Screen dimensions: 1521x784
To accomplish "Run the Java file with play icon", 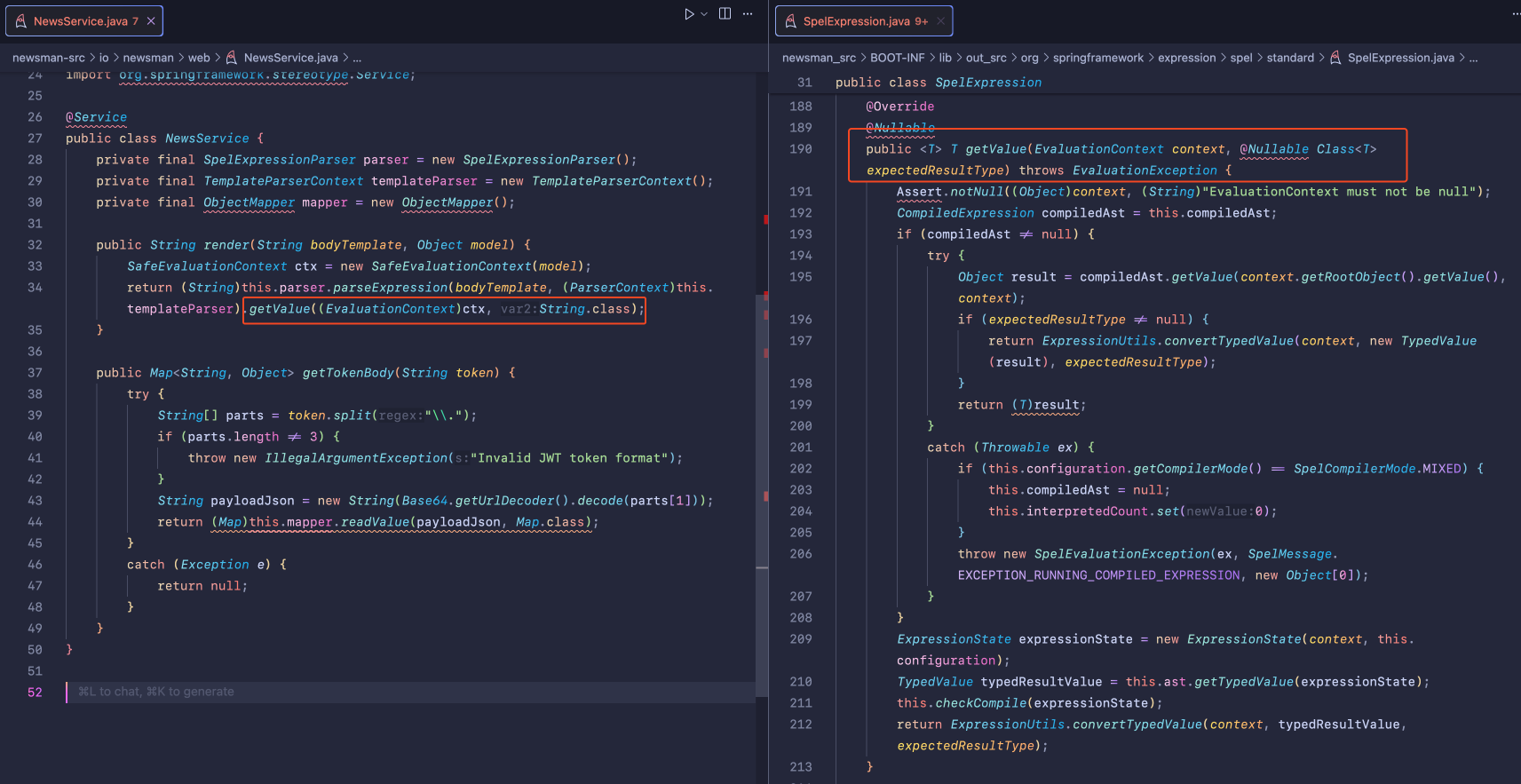I will click(x=688, y=14).
